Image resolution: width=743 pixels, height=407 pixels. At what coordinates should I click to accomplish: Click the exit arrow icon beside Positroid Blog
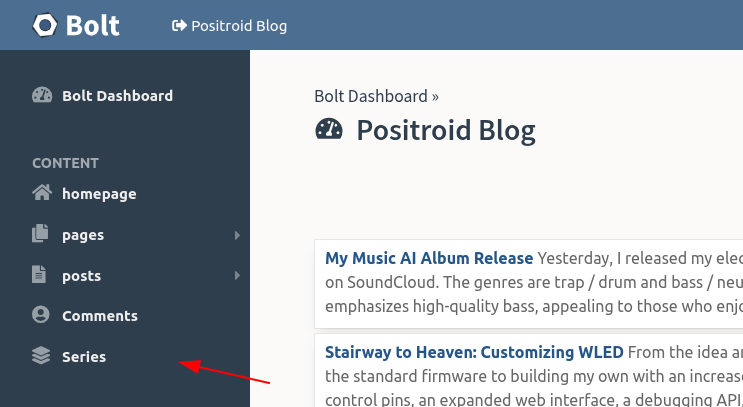tap(179, 26)
